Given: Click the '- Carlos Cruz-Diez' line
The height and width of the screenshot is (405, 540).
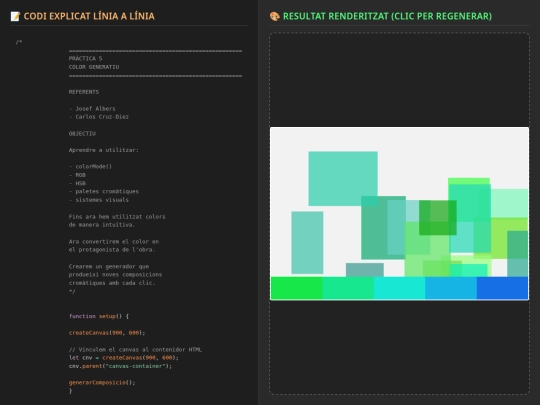Looking at the screenshot, I should point(98,117).
